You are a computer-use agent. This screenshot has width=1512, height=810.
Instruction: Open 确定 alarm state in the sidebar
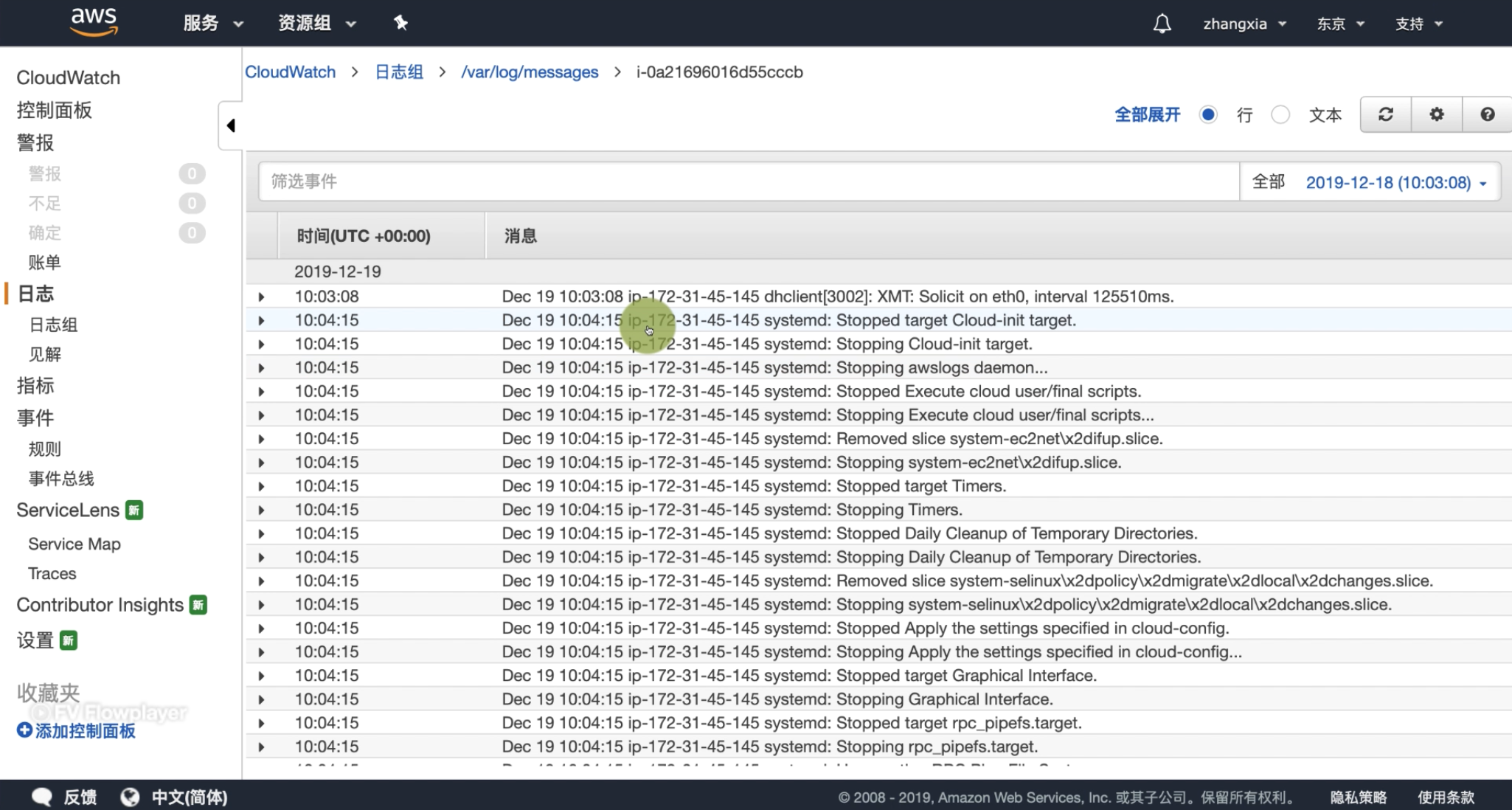[44, 232]
